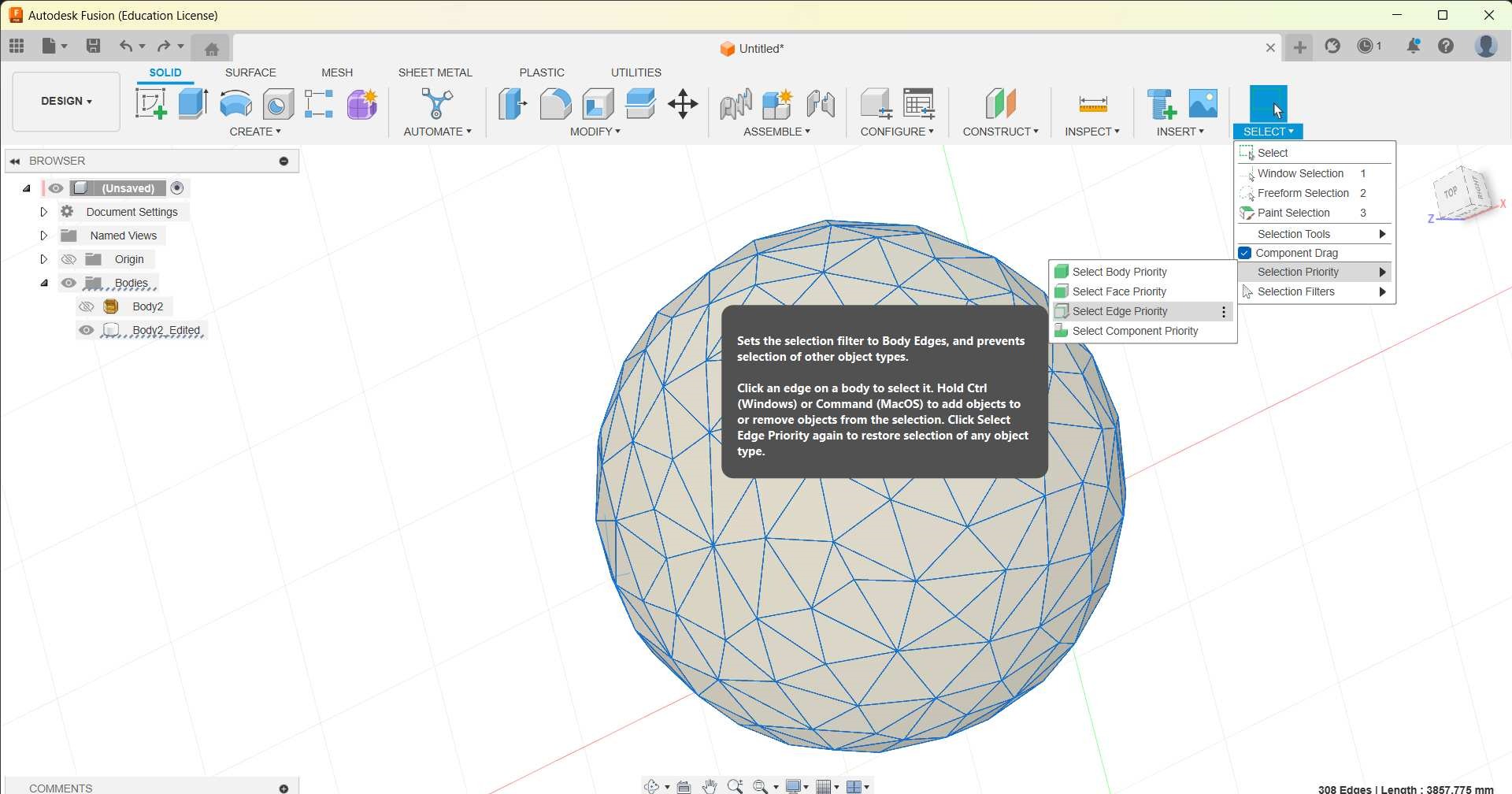
Task: Collapse the Bodies folder
Action: [44, 283]
